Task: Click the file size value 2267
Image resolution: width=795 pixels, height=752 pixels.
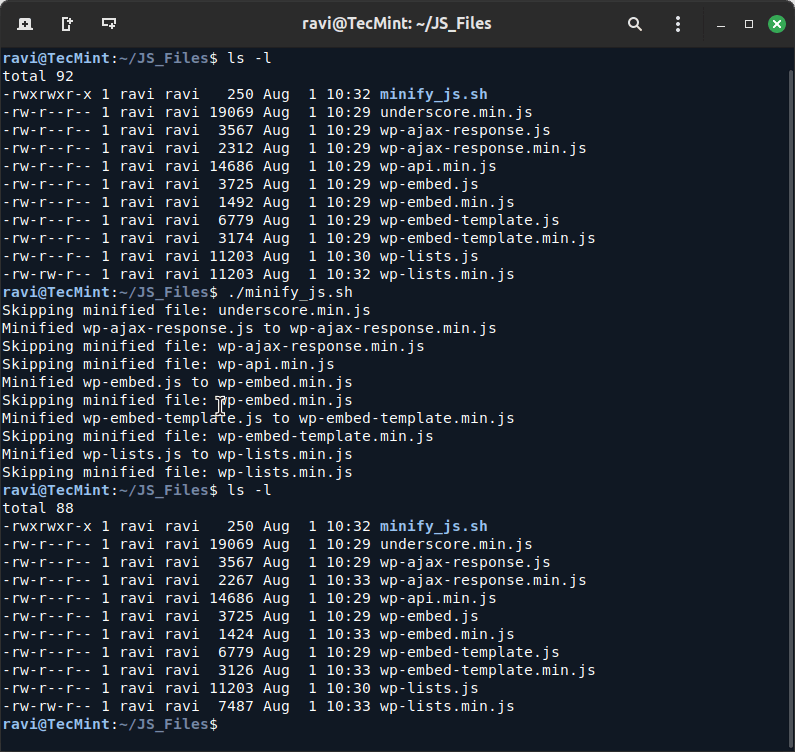Action: tap(235, 581)
